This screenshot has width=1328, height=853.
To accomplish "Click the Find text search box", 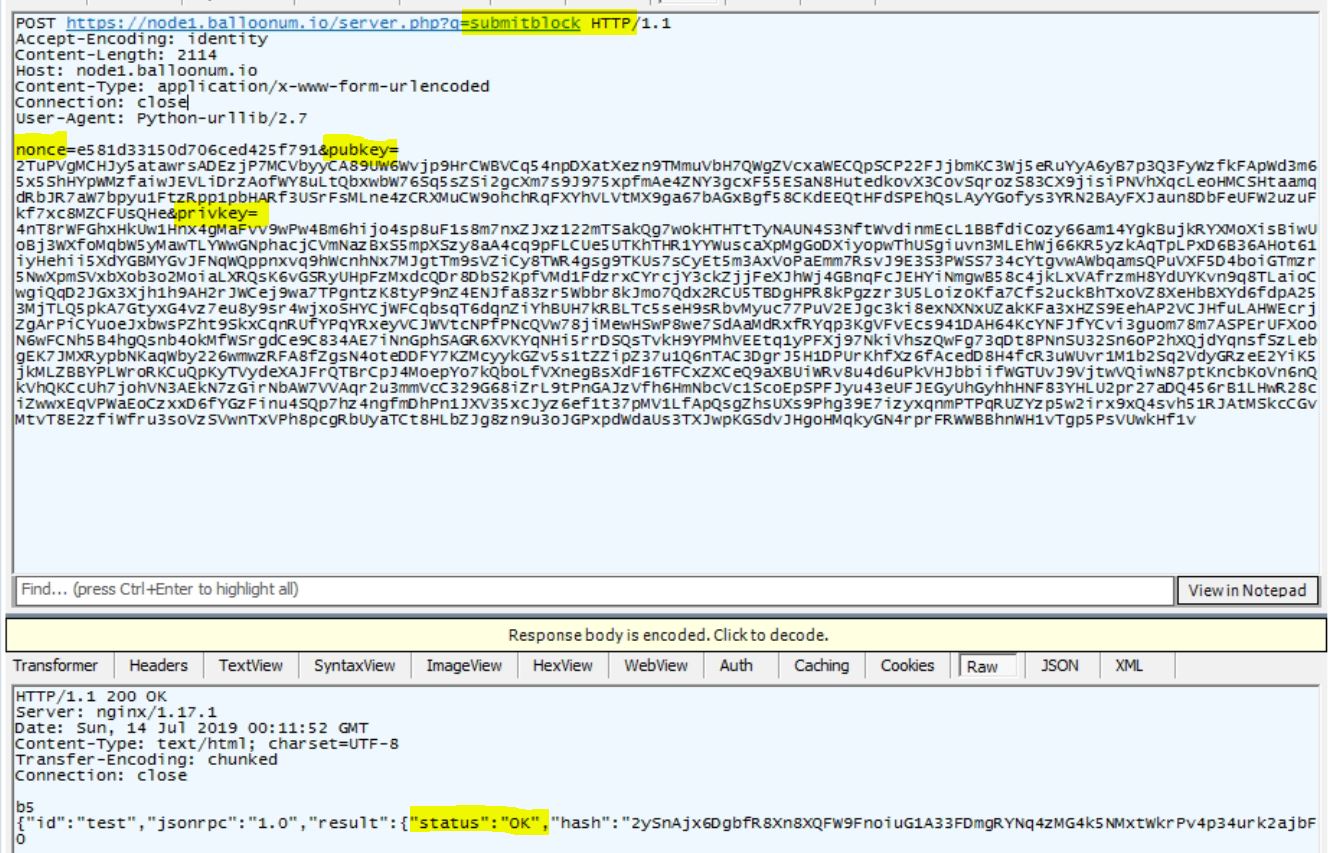I will [x=594, y=589].
